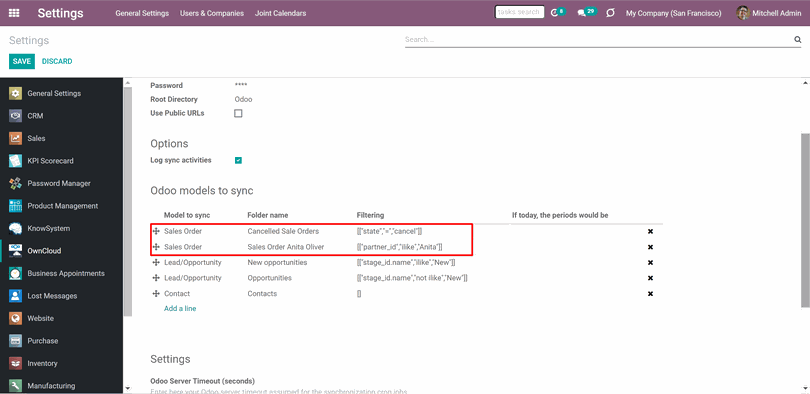Grab the drag handle of New opportunities row
Image resolution: width=810 pixels, height=394 pixels.
coord(156,262)
